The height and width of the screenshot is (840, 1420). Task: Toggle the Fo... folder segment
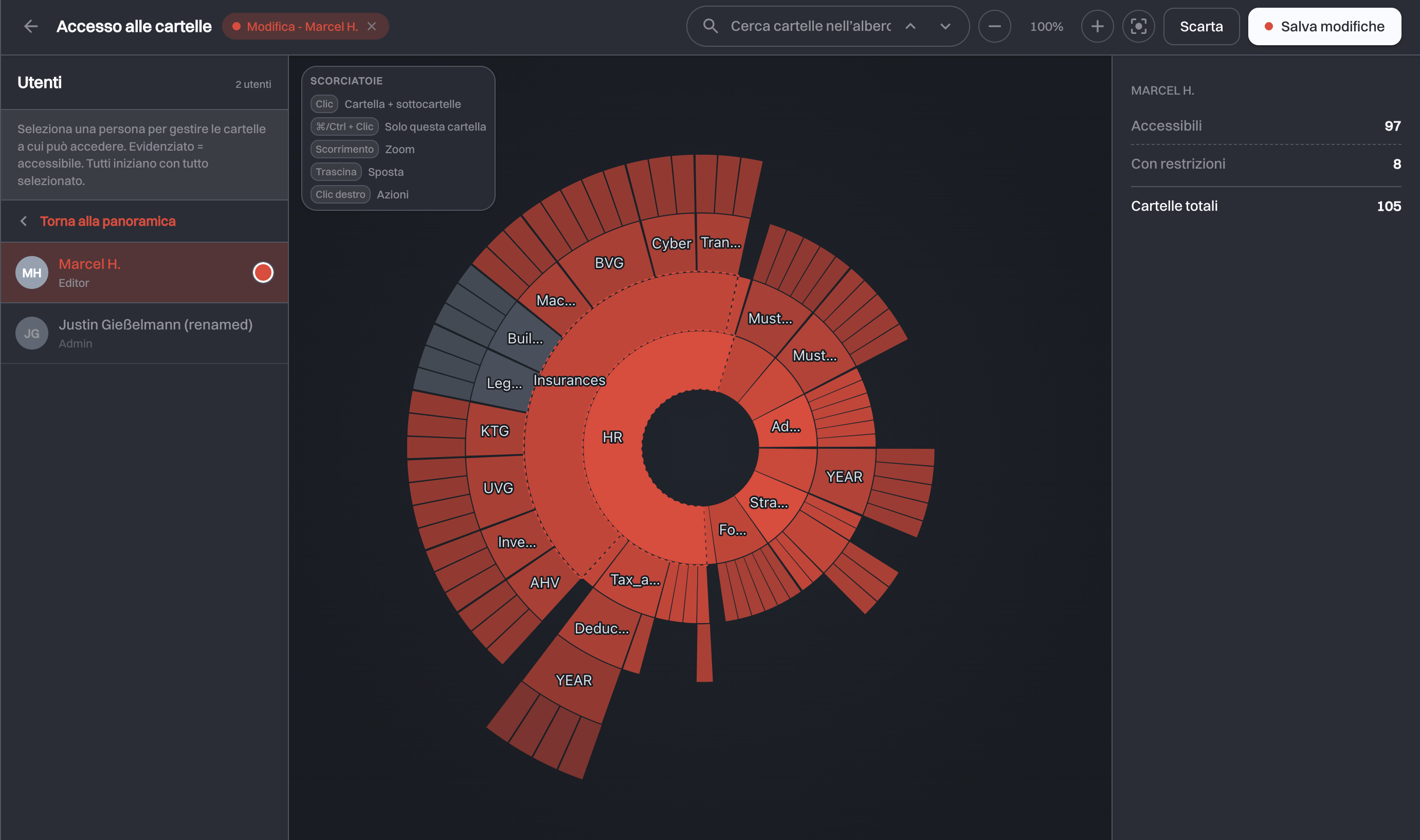pyautogui.click(x=732, y=530)
